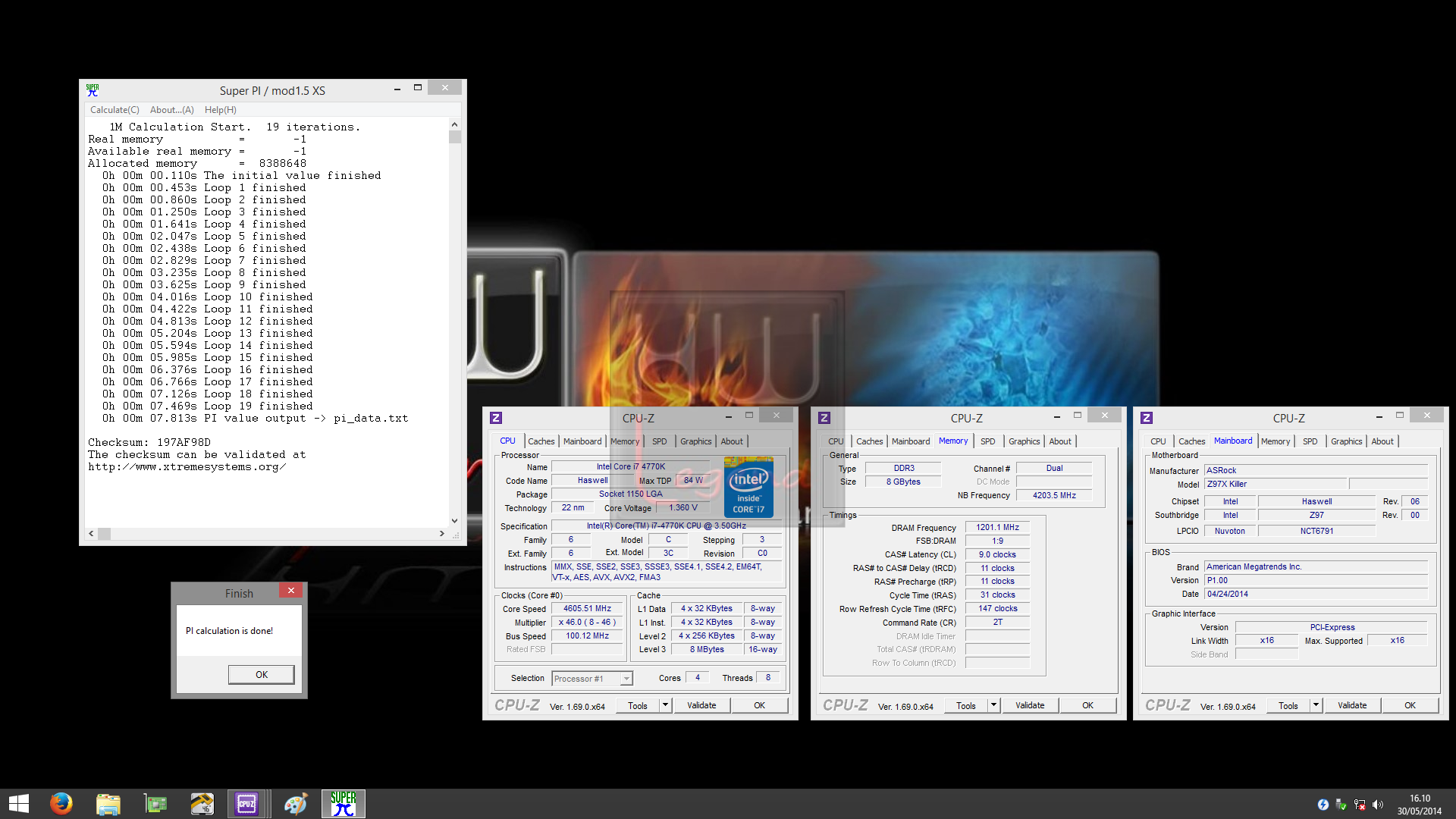Click Validate in first CPU-Z window
Image resolution: width=1456 pixels, height=819 pixels.
click(701, 705)
